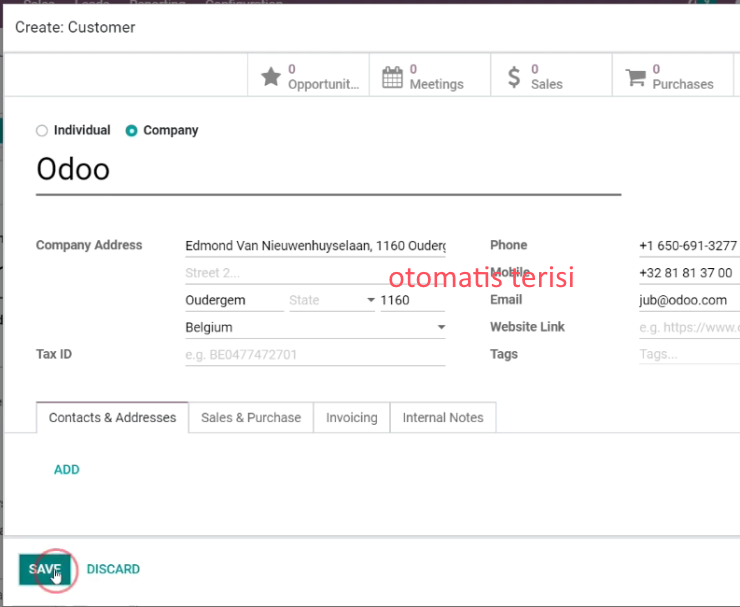Click the Opportunities count label
The image size is (740, 607).
pyautogui.click(x=292, y=69)
